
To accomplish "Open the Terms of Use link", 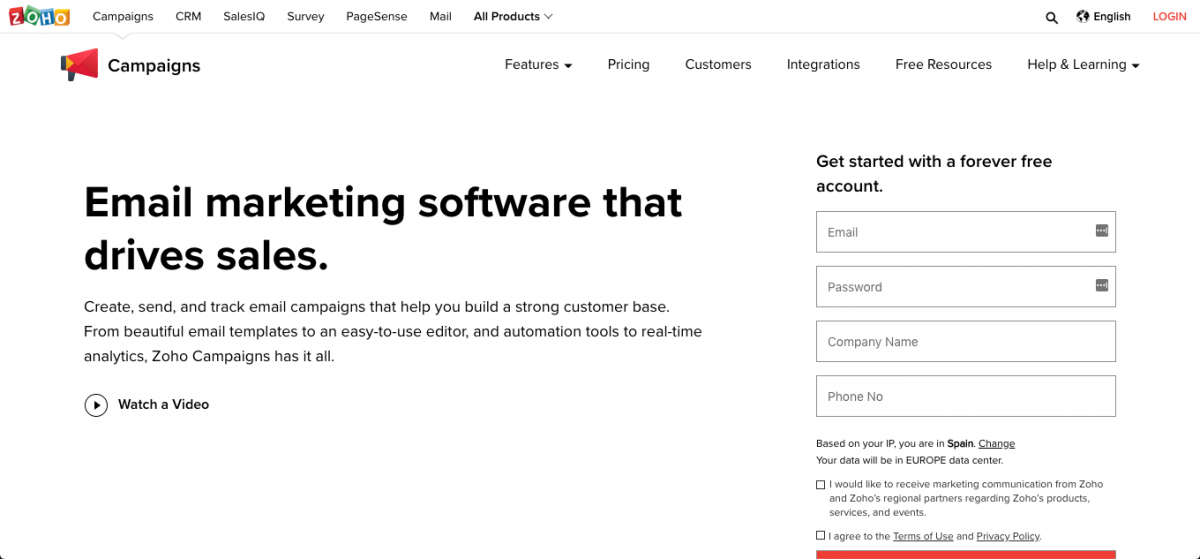I will [x=923, y=537].
